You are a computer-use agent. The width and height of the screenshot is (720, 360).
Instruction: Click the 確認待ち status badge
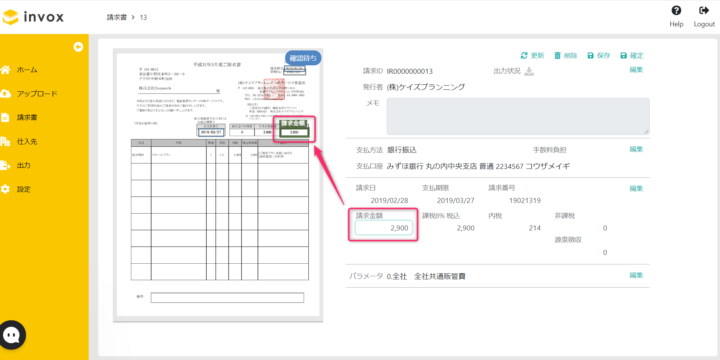click(303, 58)
